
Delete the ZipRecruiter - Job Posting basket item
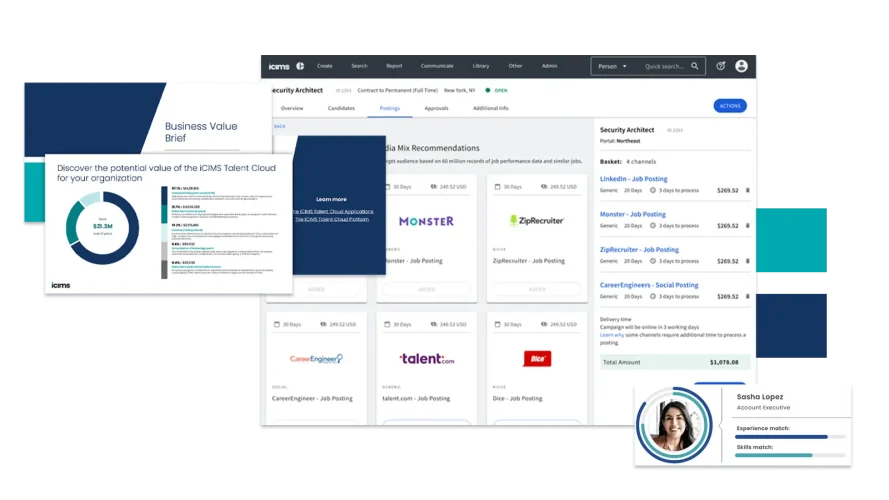pos(747,261)
